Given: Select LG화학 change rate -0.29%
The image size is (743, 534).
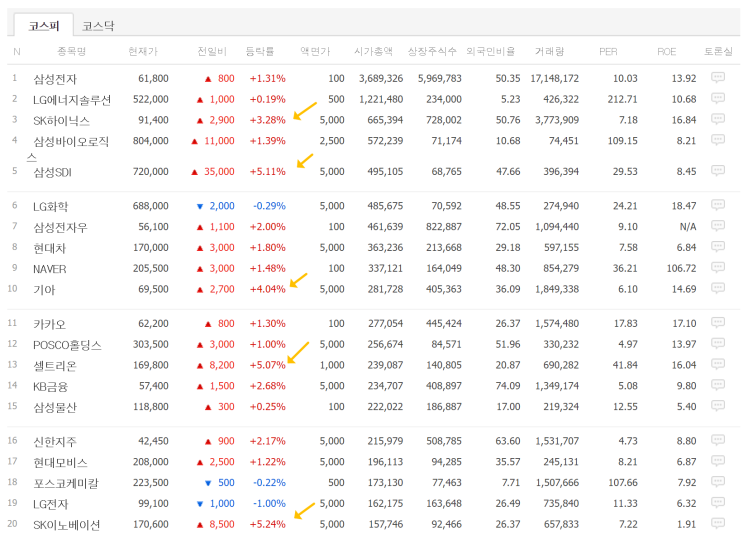Looking at the screenshot, I should (x=269, y=206).
